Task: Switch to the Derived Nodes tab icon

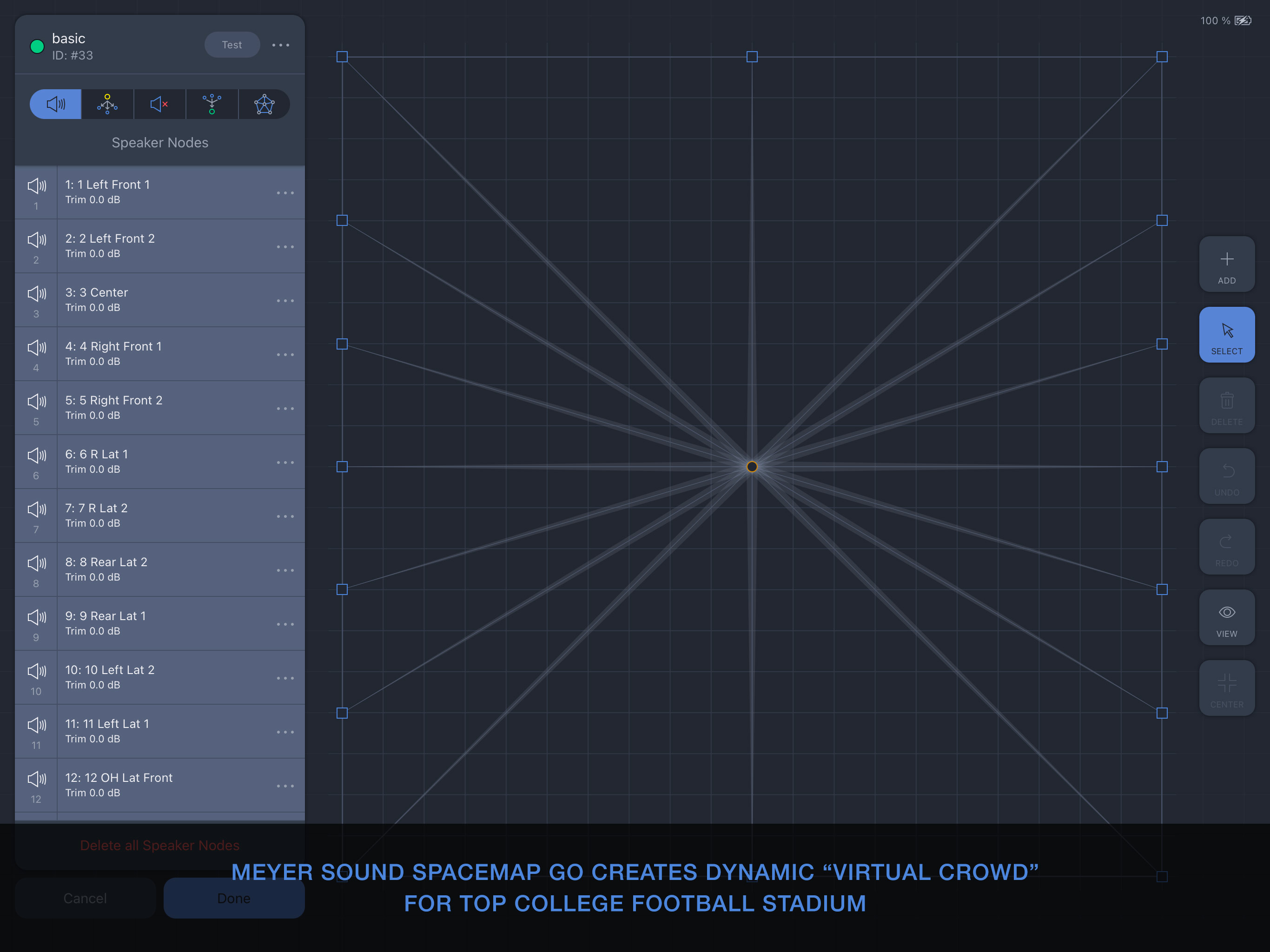Action: [212, 104]
